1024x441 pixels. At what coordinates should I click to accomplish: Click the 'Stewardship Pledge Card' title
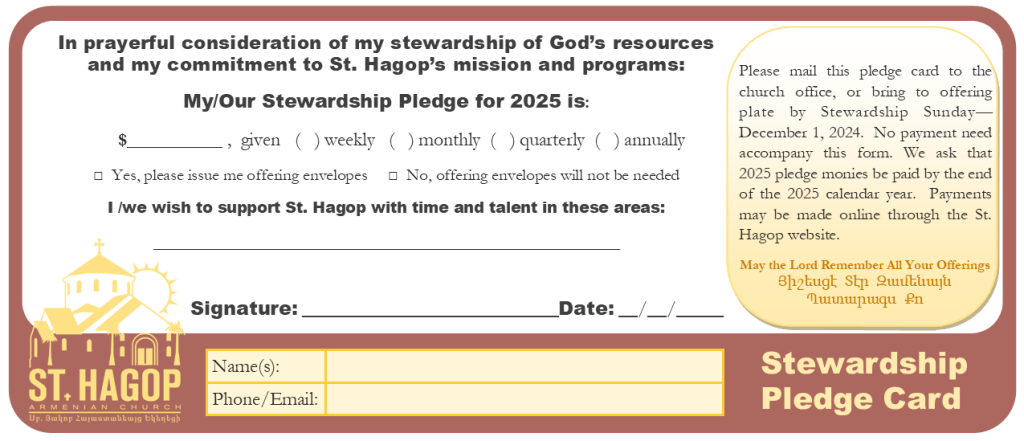863,381
